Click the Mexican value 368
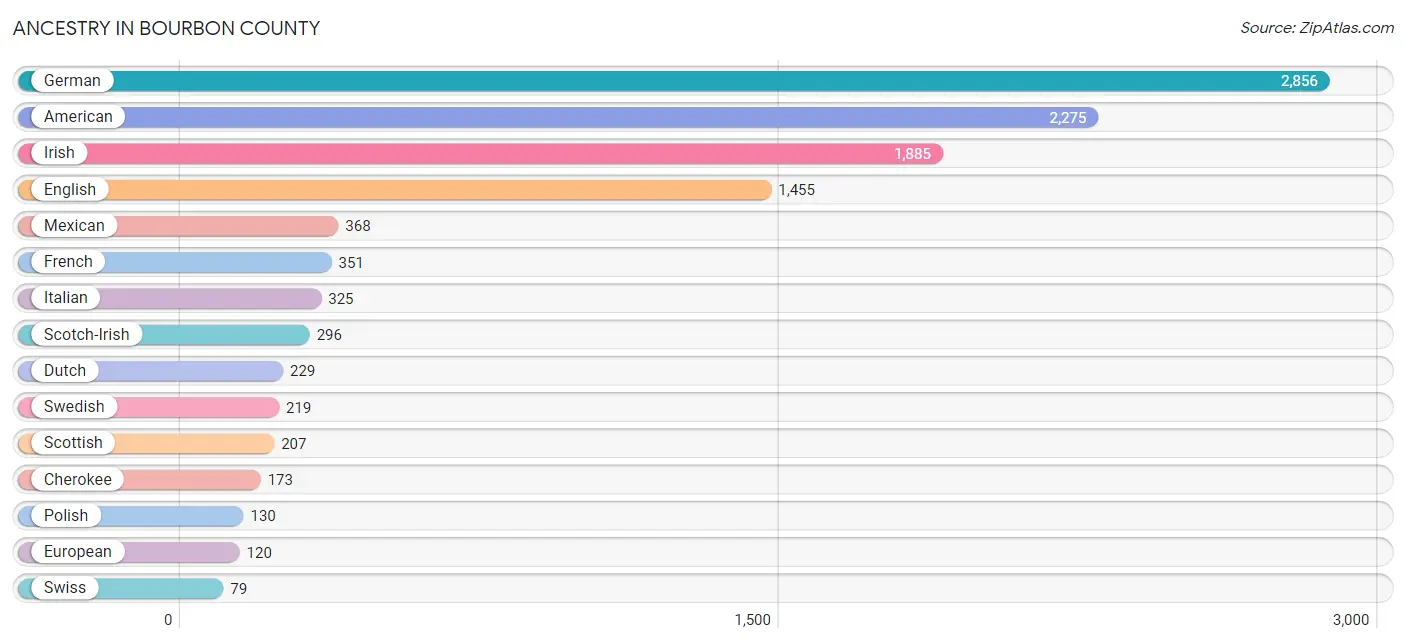The width and height of the screenshot is (1406, 644). (x=358, y=226)
